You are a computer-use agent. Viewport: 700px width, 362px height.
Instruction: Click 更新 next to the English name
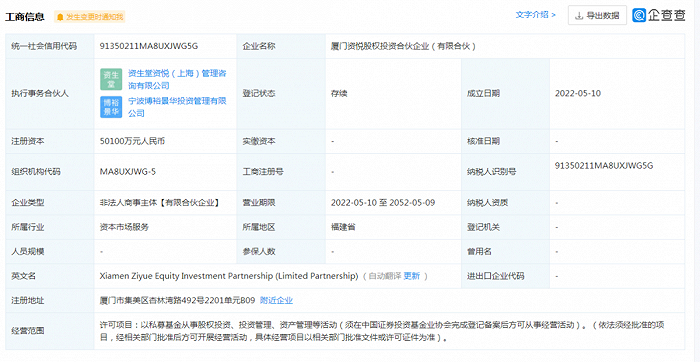pyautogui.click(x=412, y=276)
